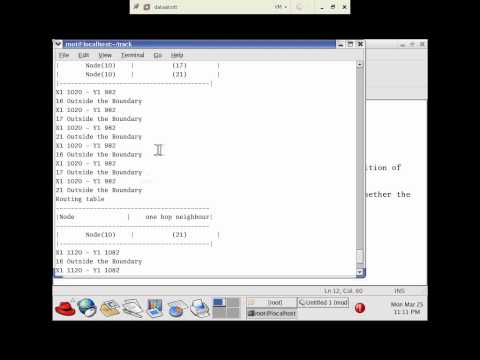Click the terminal window title bar
Screen dimensions: 480x360
[x=199, y=44]
